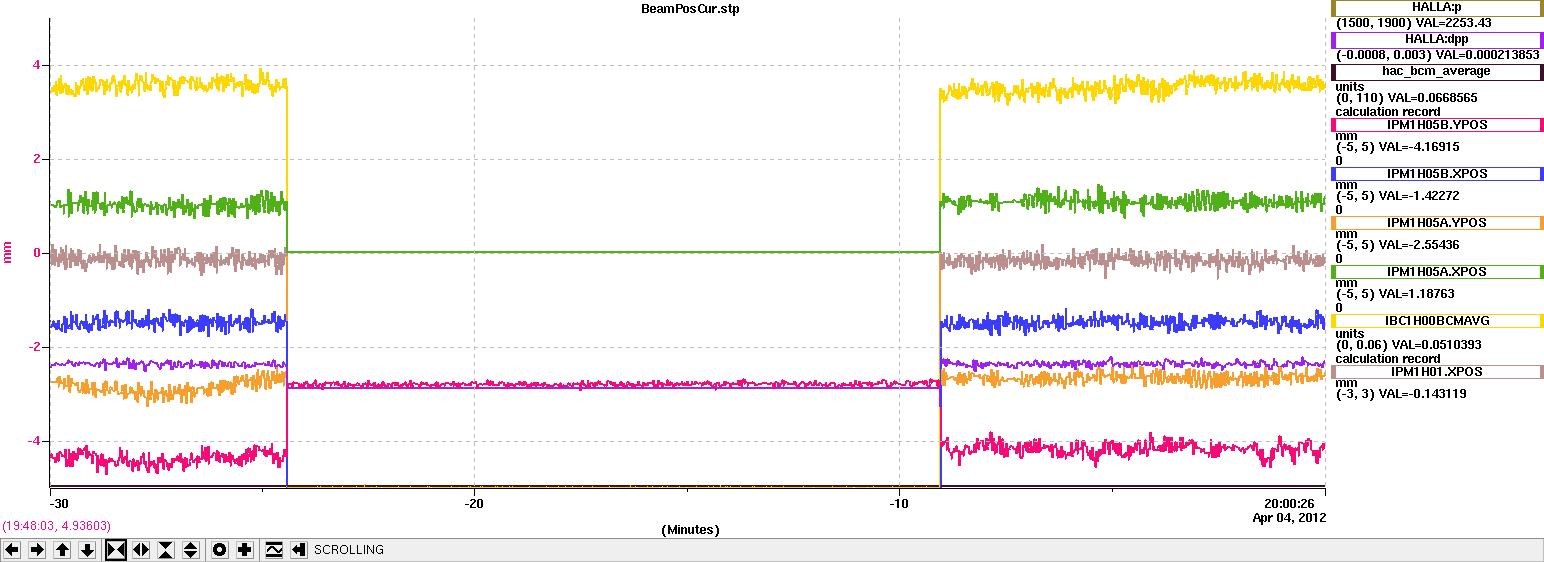Click the circle auto-scale icon
Screen dimensions: 1544x562
(x=219, y=550)
